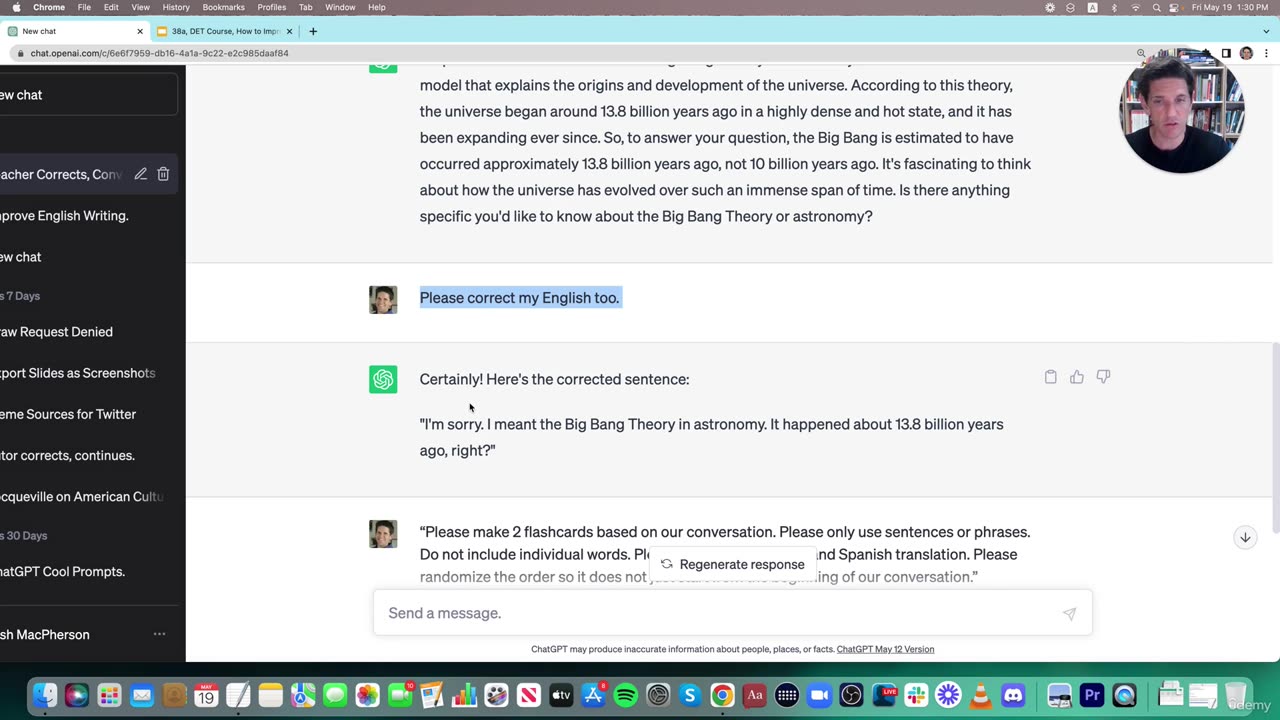The height and width of the screenshot is (720, 1280).
Task: Open Apple TV from the Dock
Action: point(561,694)
